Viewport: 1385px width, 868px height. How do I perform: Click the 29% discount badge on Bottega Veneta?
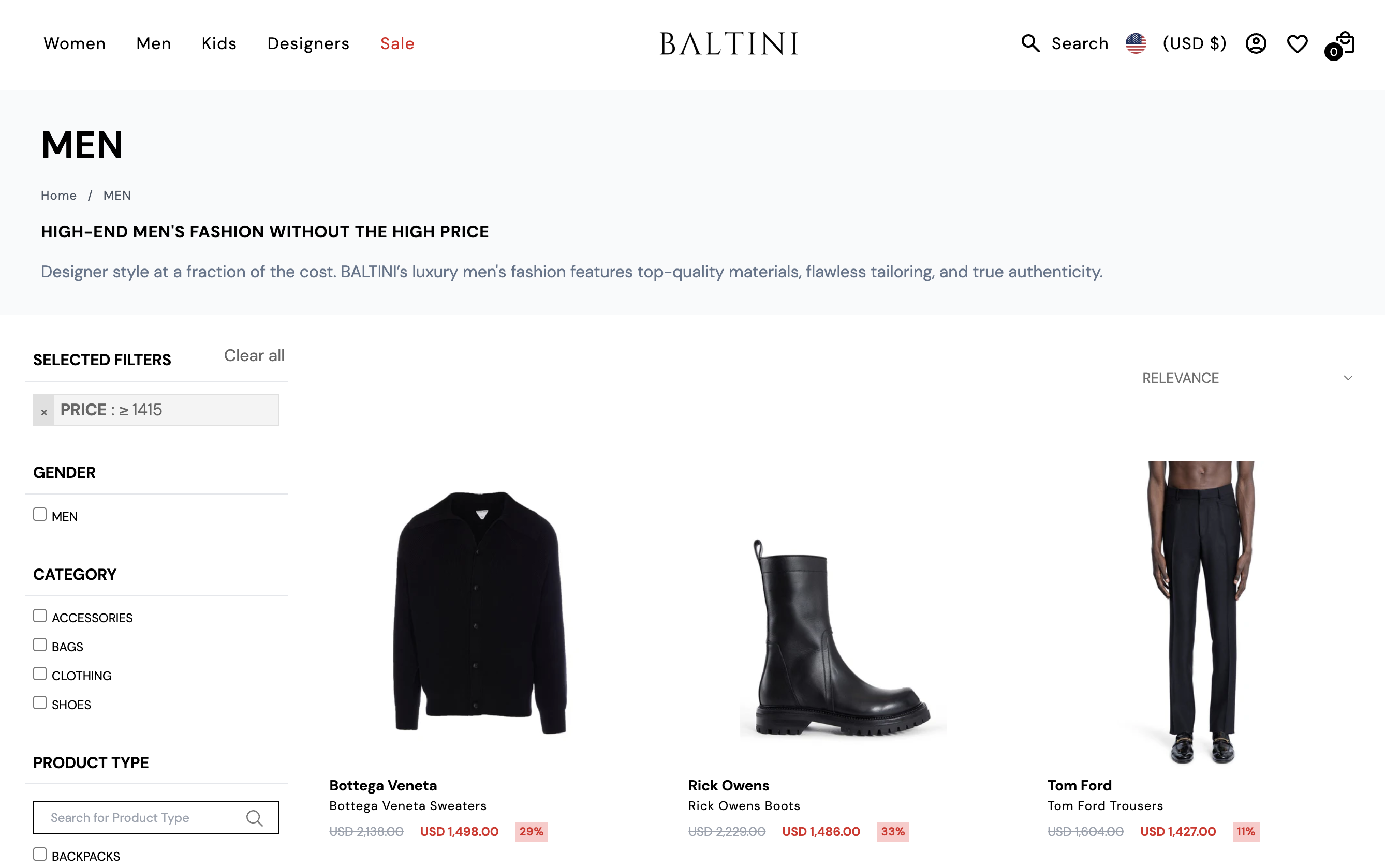(531, 831)
